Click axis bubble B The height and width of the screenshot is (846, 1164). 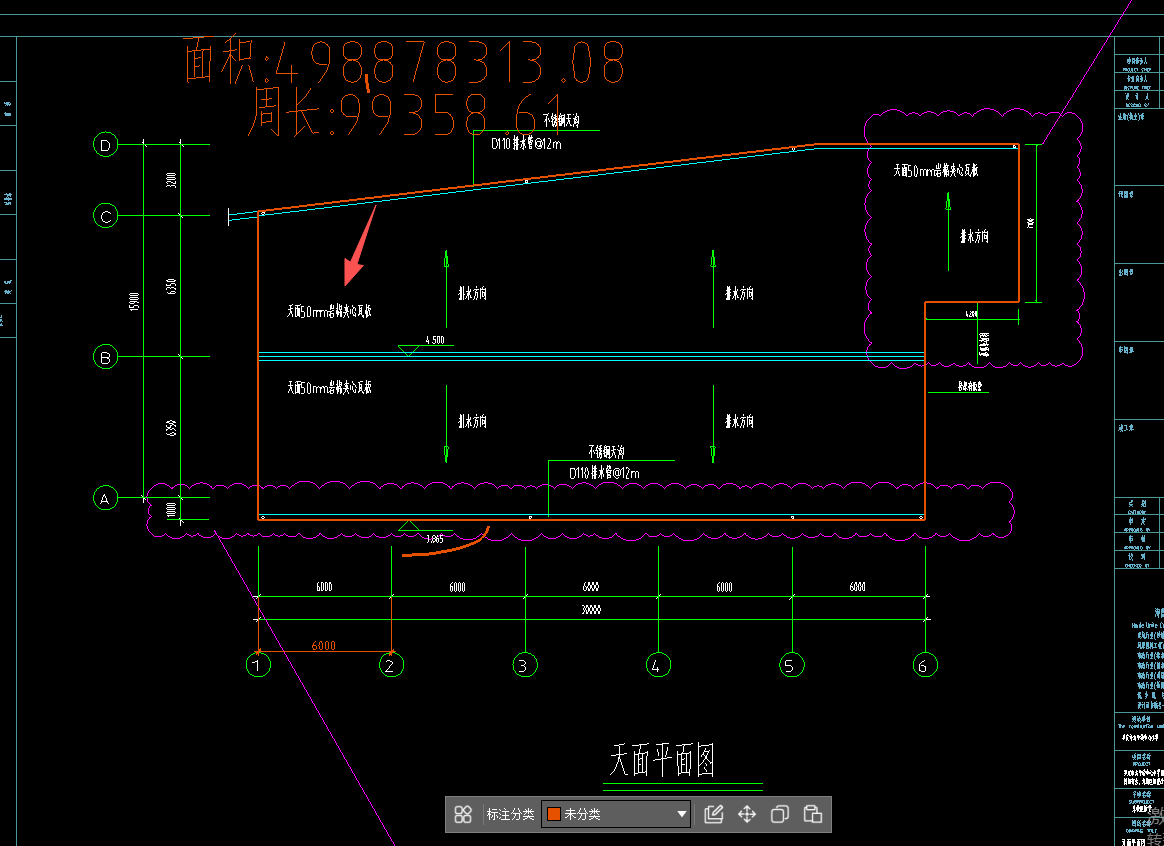point(105,357)
